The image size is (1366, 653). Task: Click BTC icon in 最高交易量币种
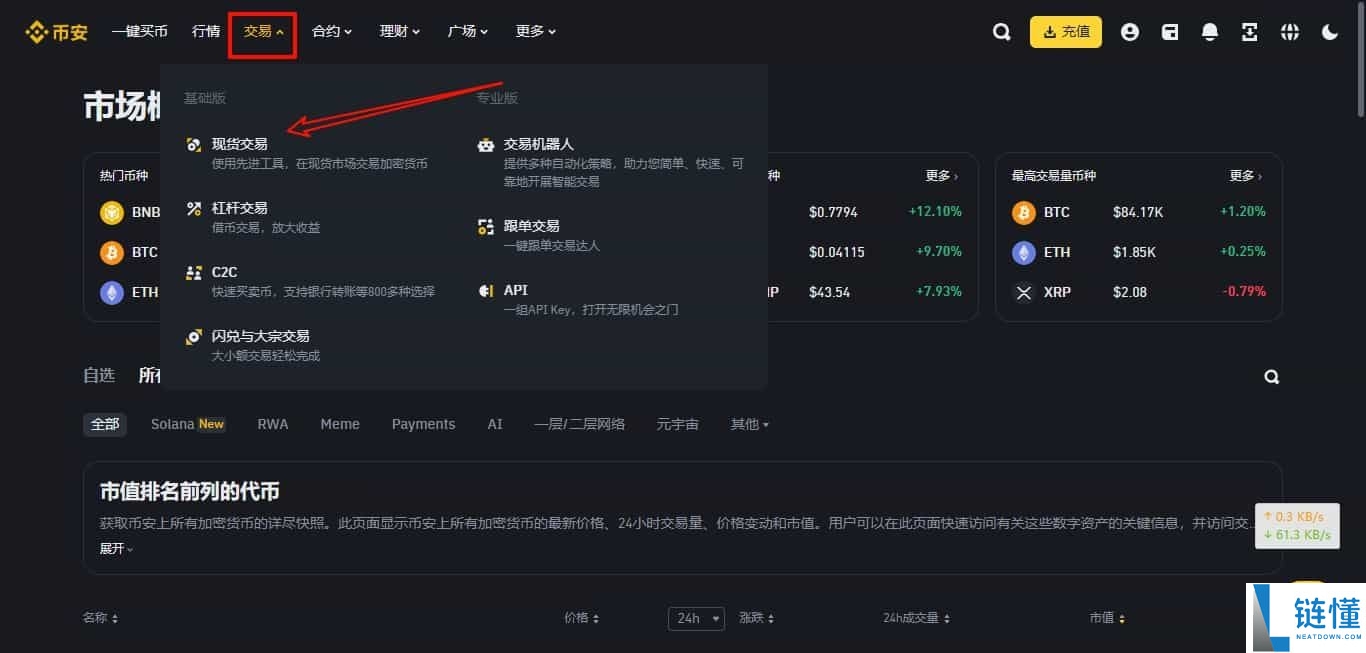1024,212
